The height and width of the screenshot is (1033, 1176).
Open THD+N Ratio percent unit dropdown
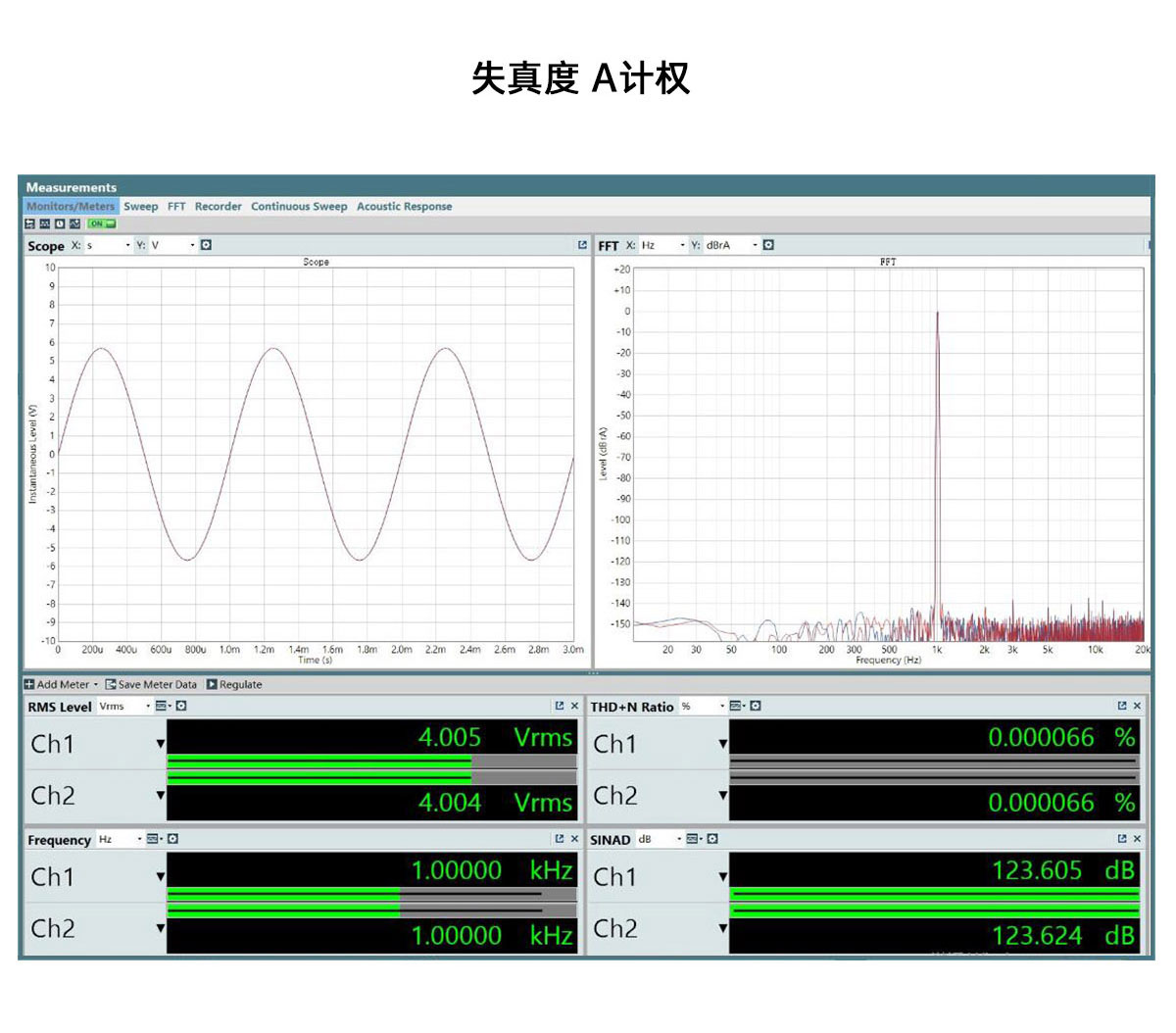[x=703, y=706]
